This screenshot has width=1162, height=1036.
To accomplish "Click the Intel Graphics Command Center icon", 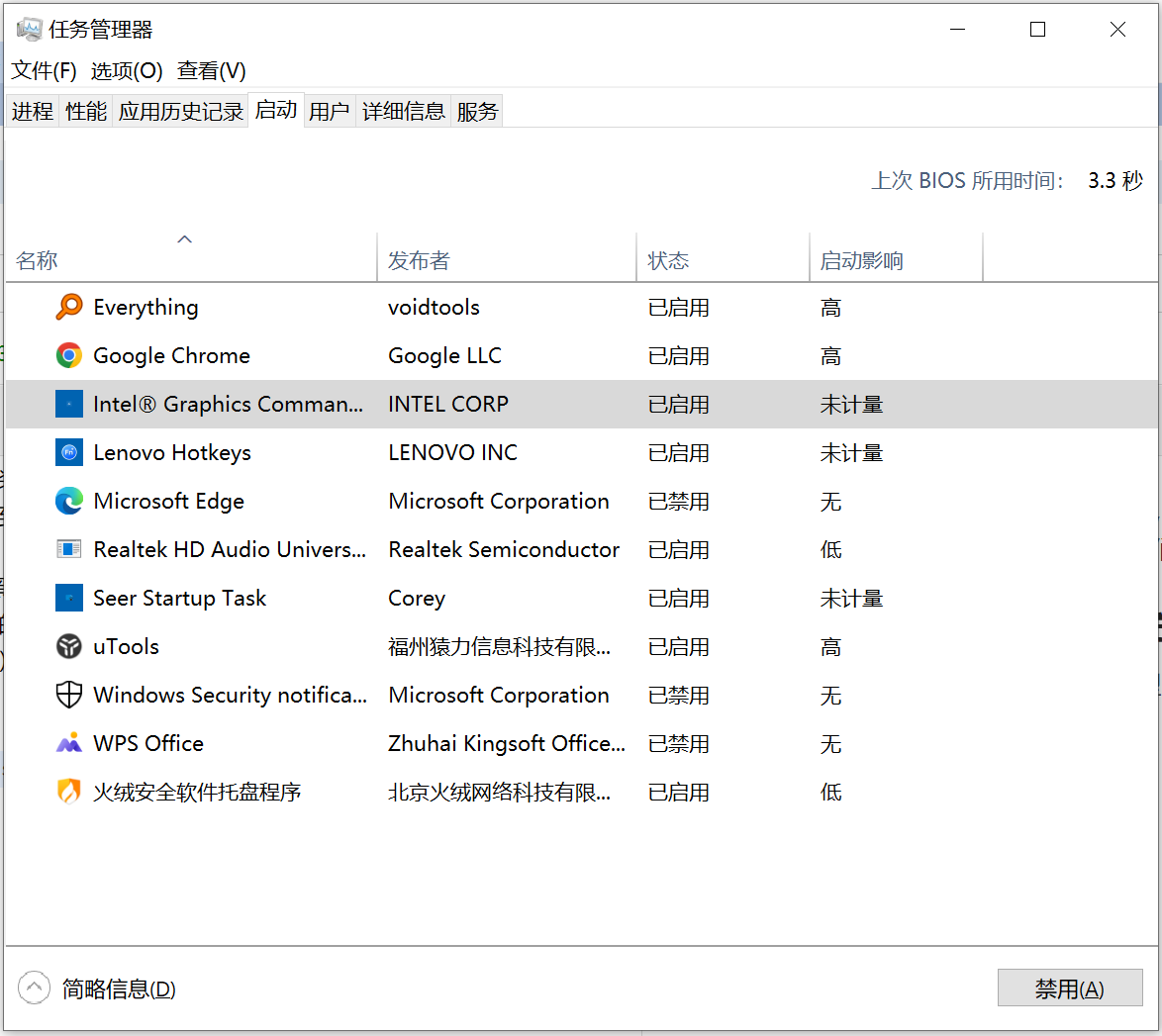I will tap(69, 404).
